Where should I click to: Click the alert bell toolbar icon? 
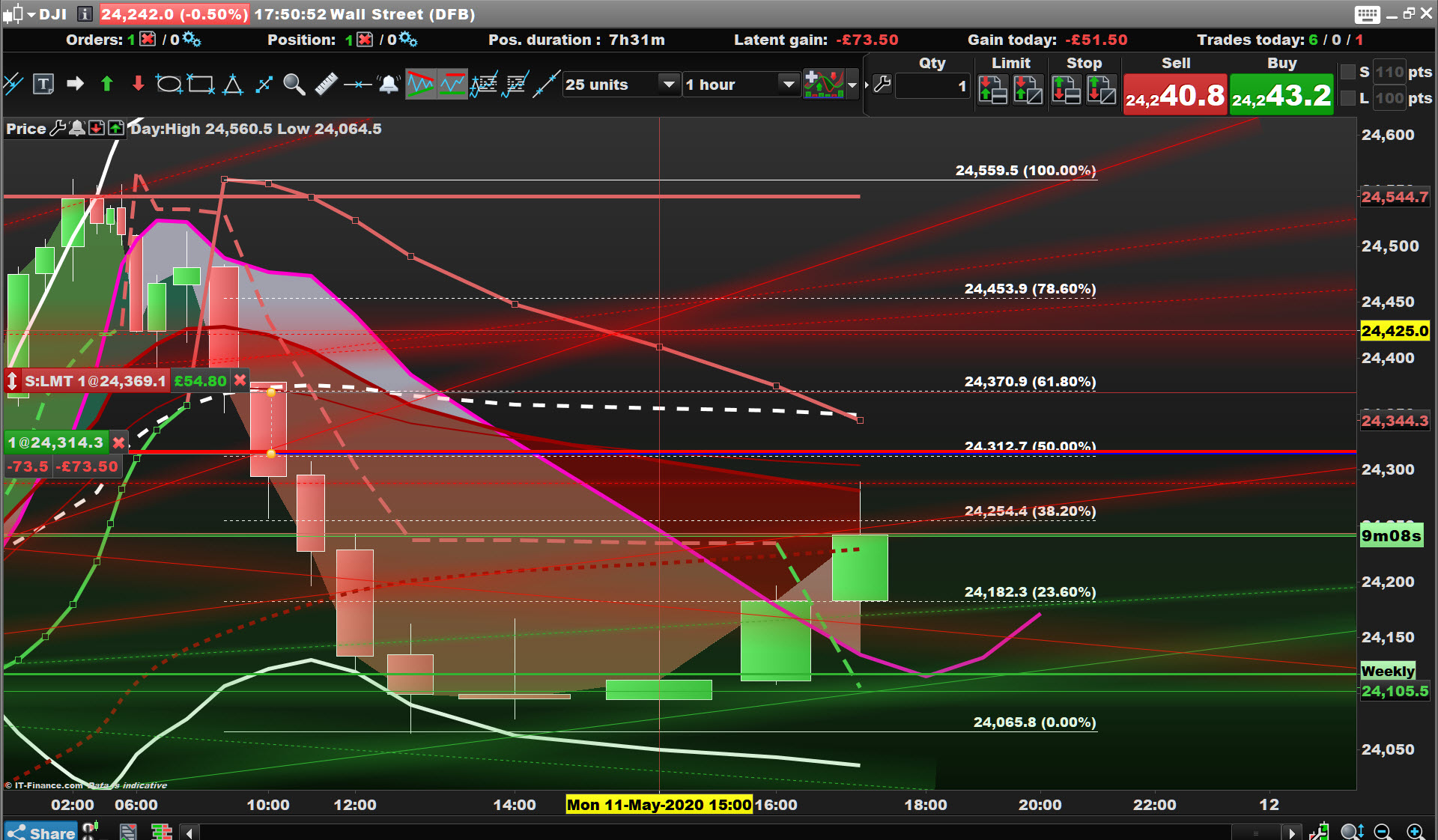point(389,85)
